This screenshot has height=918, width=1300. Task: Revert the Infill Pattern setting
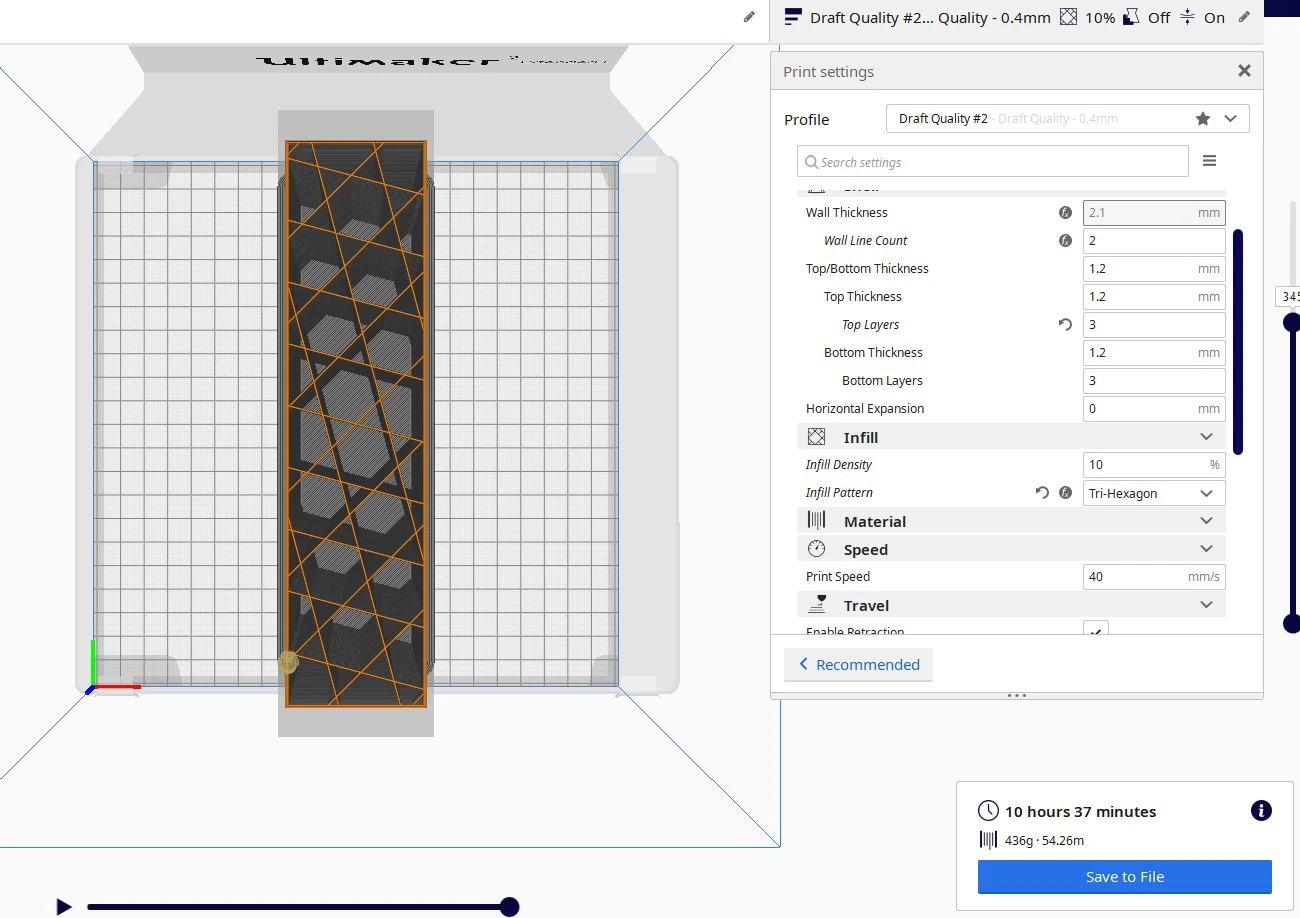(x=1042, y=493)
